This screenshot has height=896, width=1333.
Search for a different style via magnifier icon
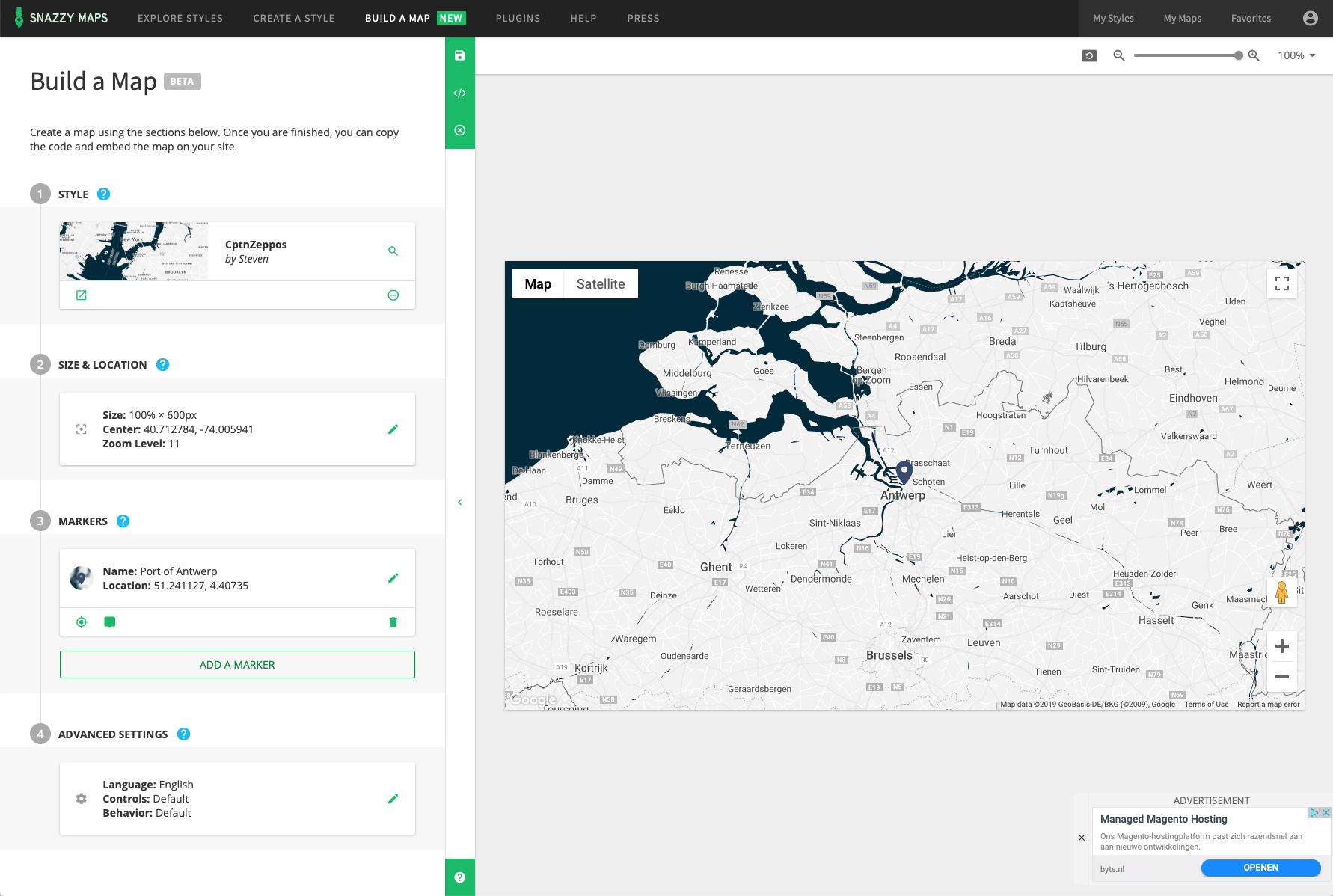pyautogui.click(x=393, y=251)
